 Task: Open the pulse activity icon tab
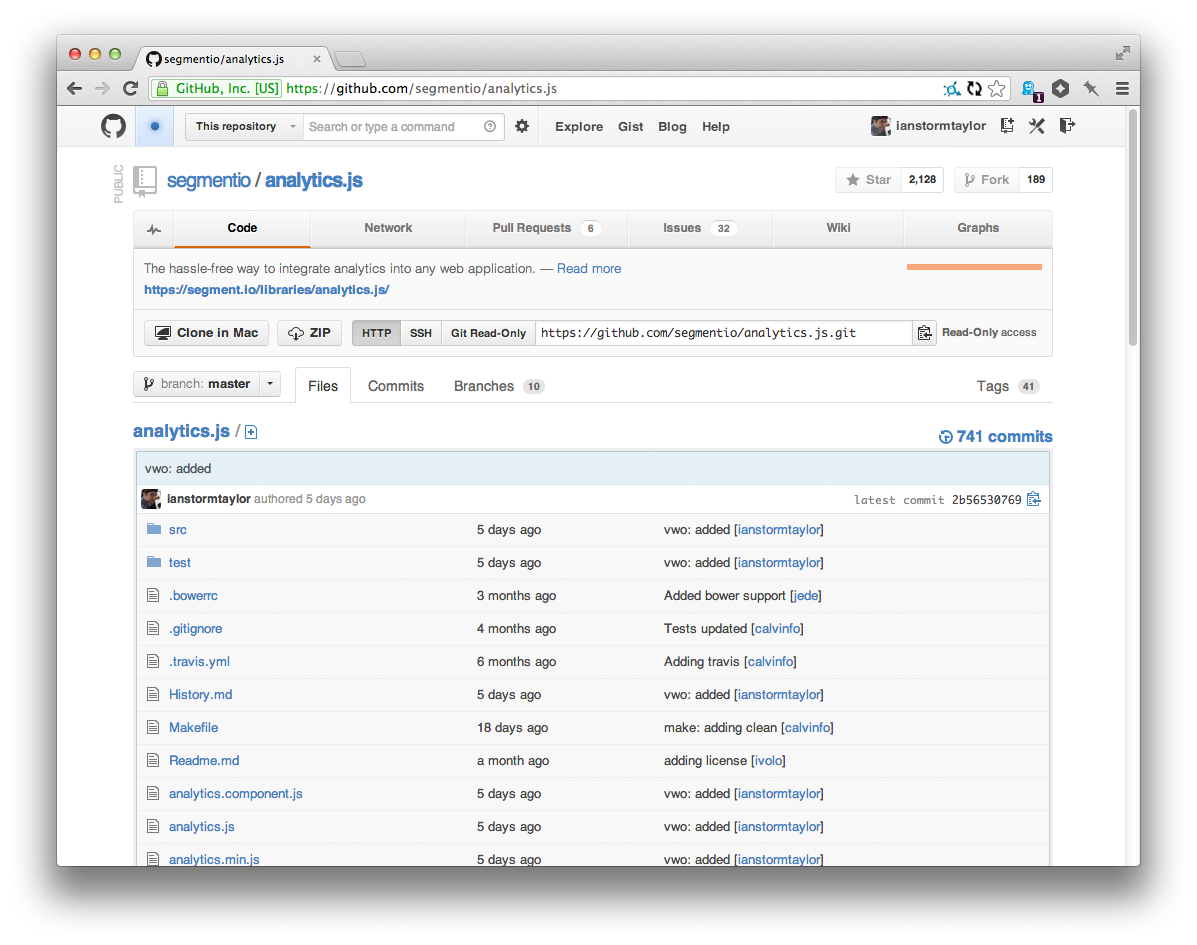[154, 229]
